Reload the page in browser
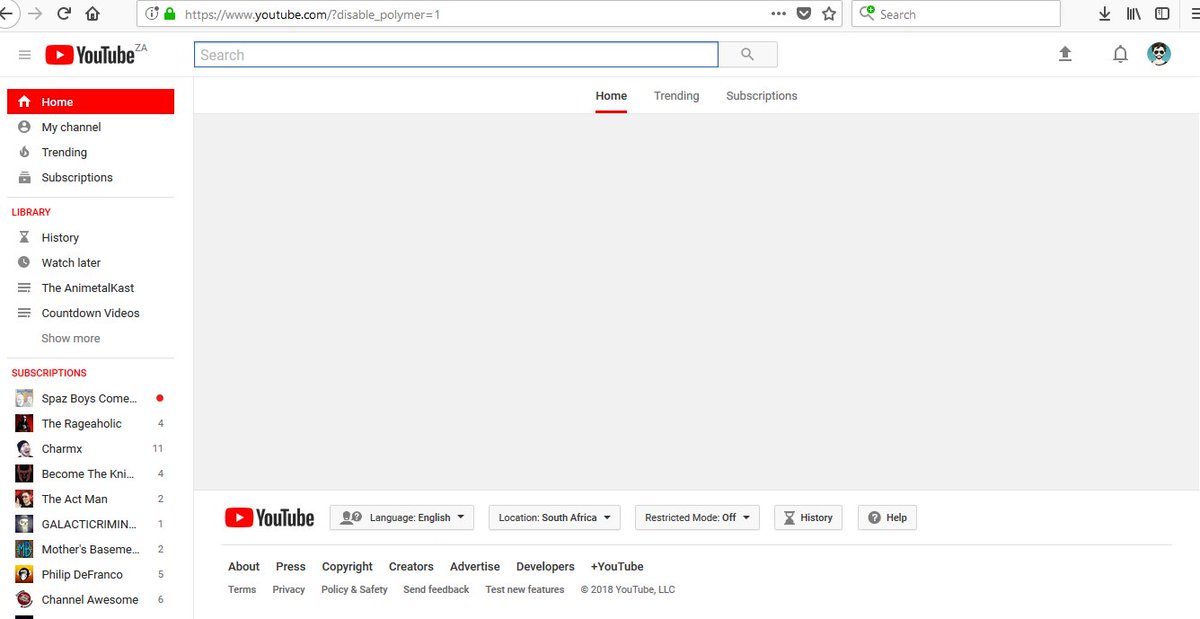The height and width of the screenshot is (619, 1200). (x=64, y=14)
